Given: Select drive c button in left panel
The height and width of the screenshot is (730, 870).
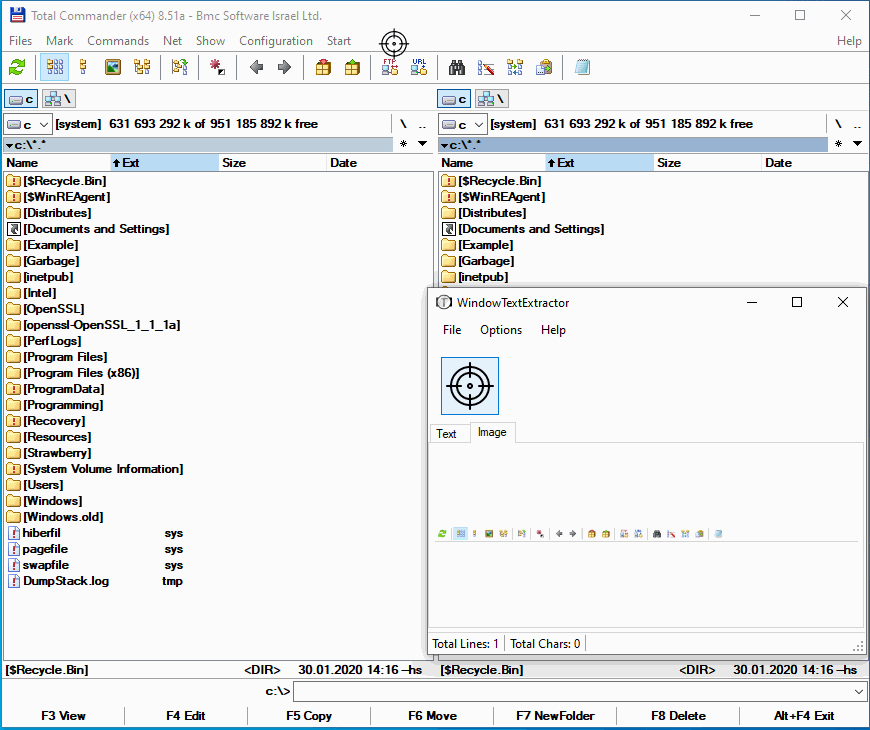Looking at the screenshot, I should coord(21,99).
